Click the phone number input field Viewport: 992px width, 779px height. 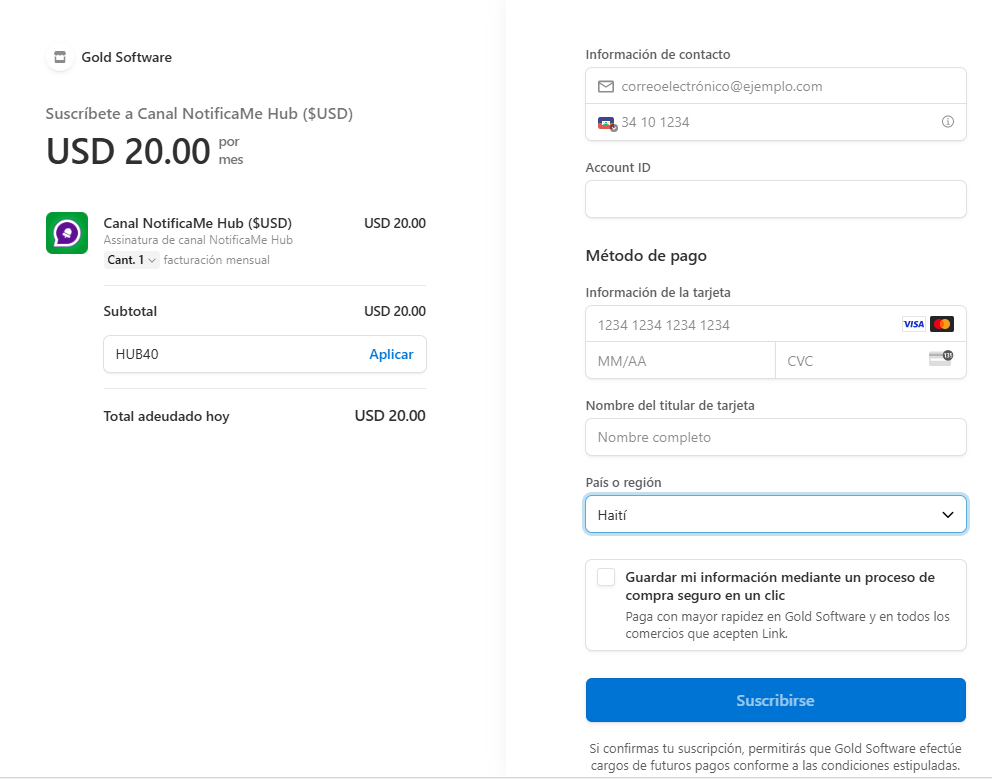(776, 122)
